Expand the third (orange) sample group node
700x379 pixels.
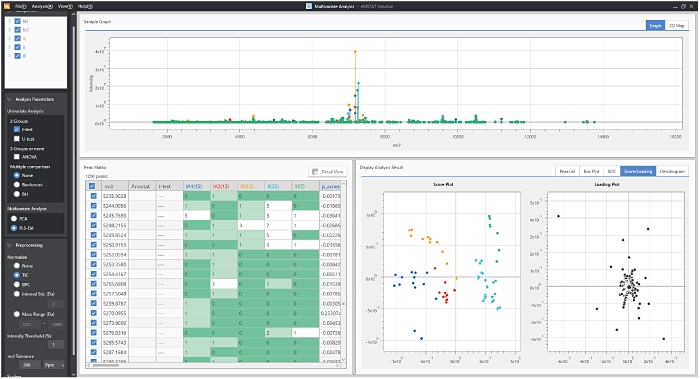click(x=9, y=38)
